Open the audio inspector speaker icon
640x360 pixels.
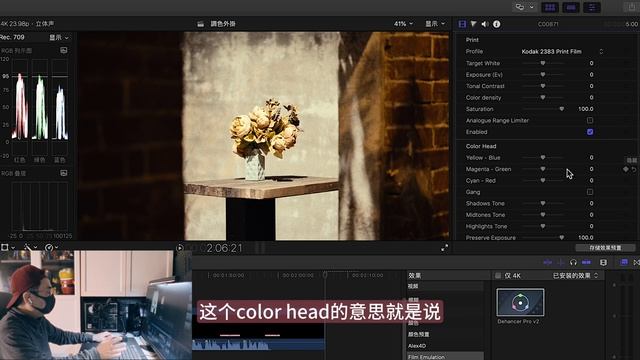[x=485, y=24]
